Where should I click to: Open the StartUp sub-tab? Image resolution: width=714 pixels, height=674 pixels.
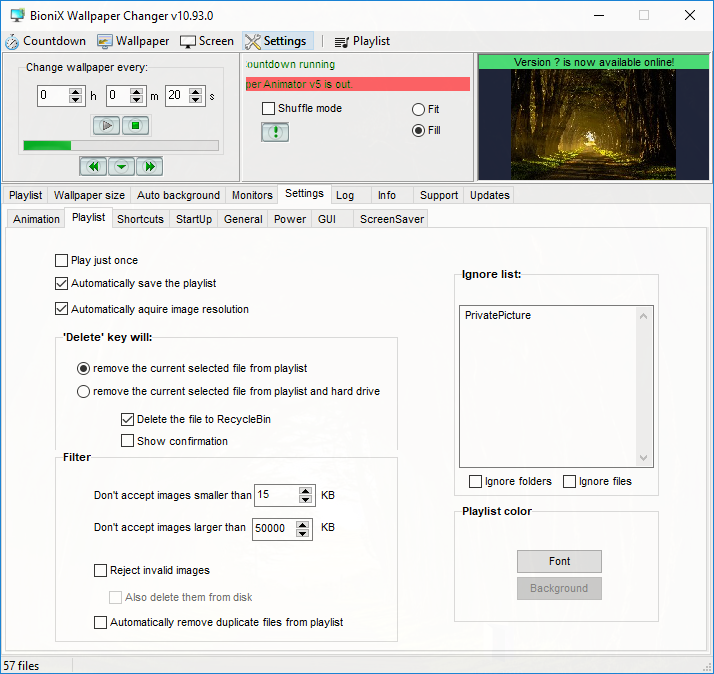[x=194, y=219]
